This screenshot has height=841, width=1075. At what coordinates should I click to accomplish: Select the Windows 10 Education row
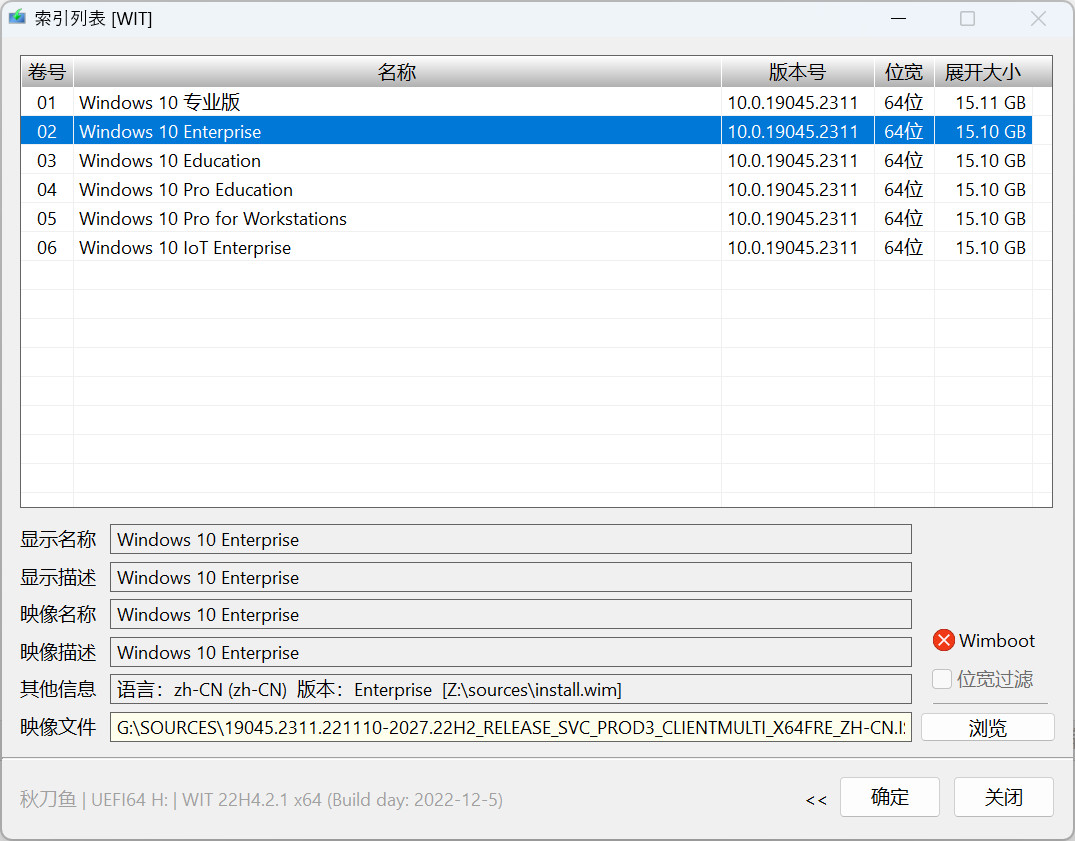pos(527,160)
